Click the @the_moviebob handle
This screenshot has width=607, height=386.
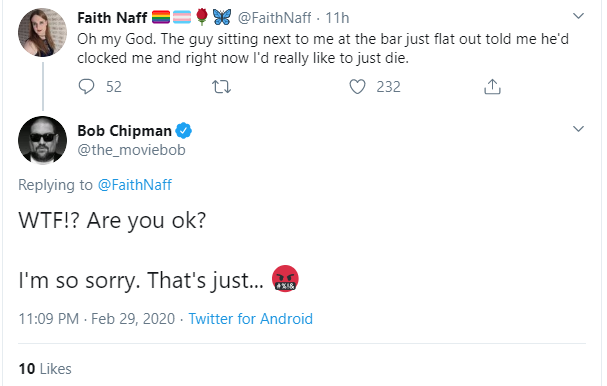[131, 150]
